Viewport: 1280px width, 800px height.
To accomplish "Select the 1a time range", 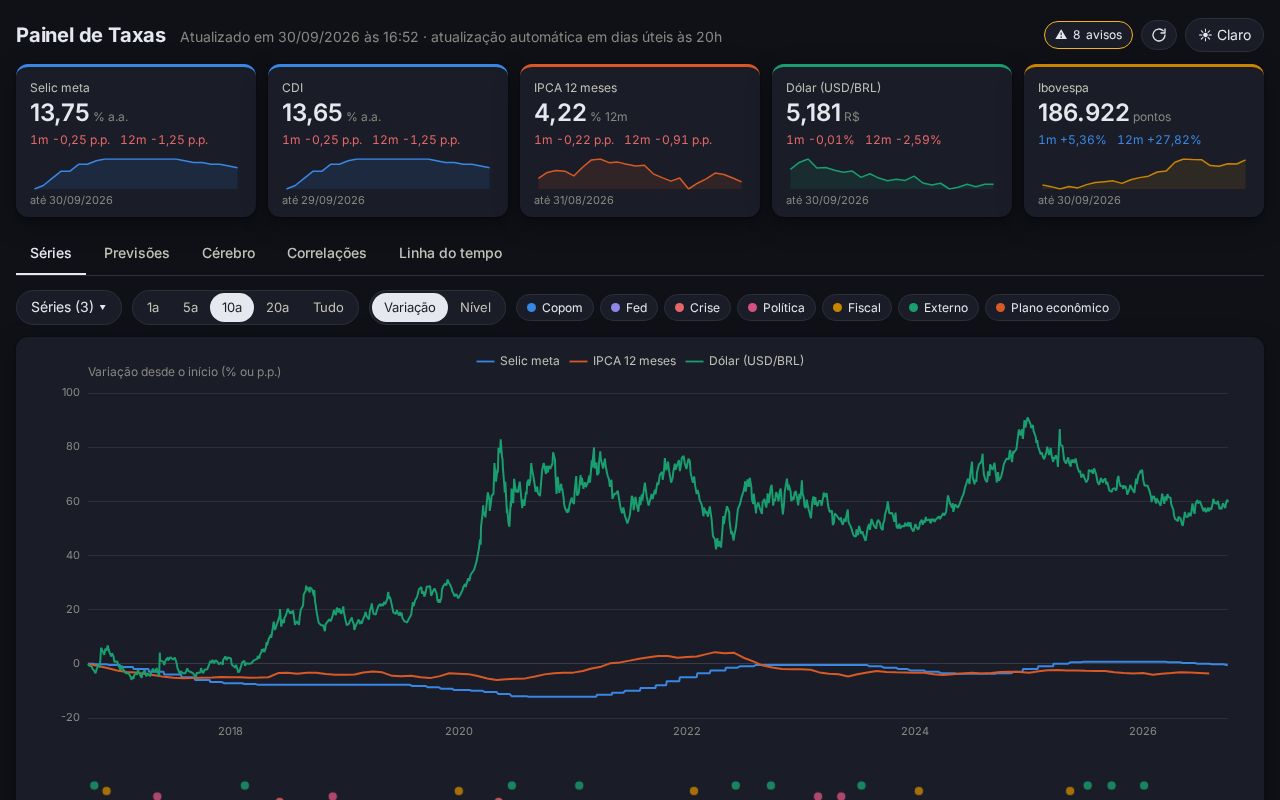I will coord(153,307).
